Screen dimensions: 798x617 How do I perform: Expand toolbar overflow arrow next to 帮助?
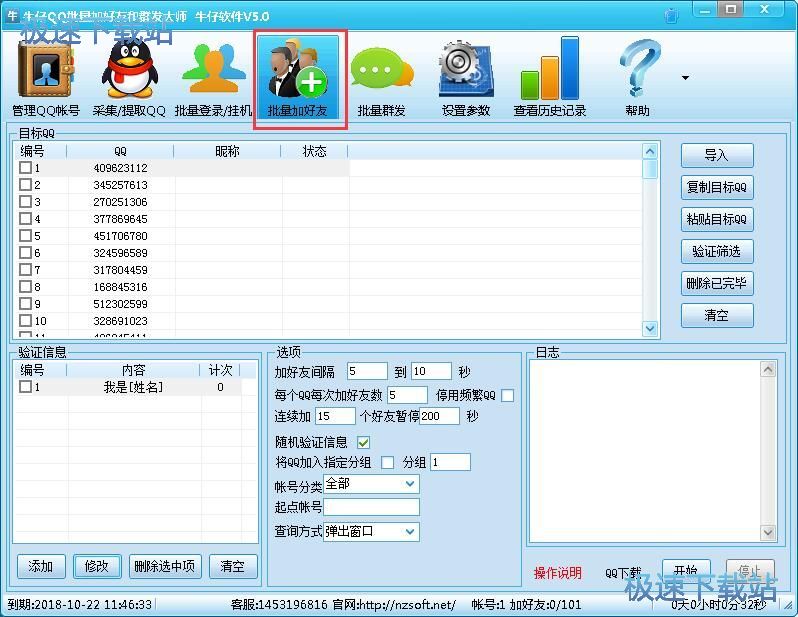pos(686,78)
